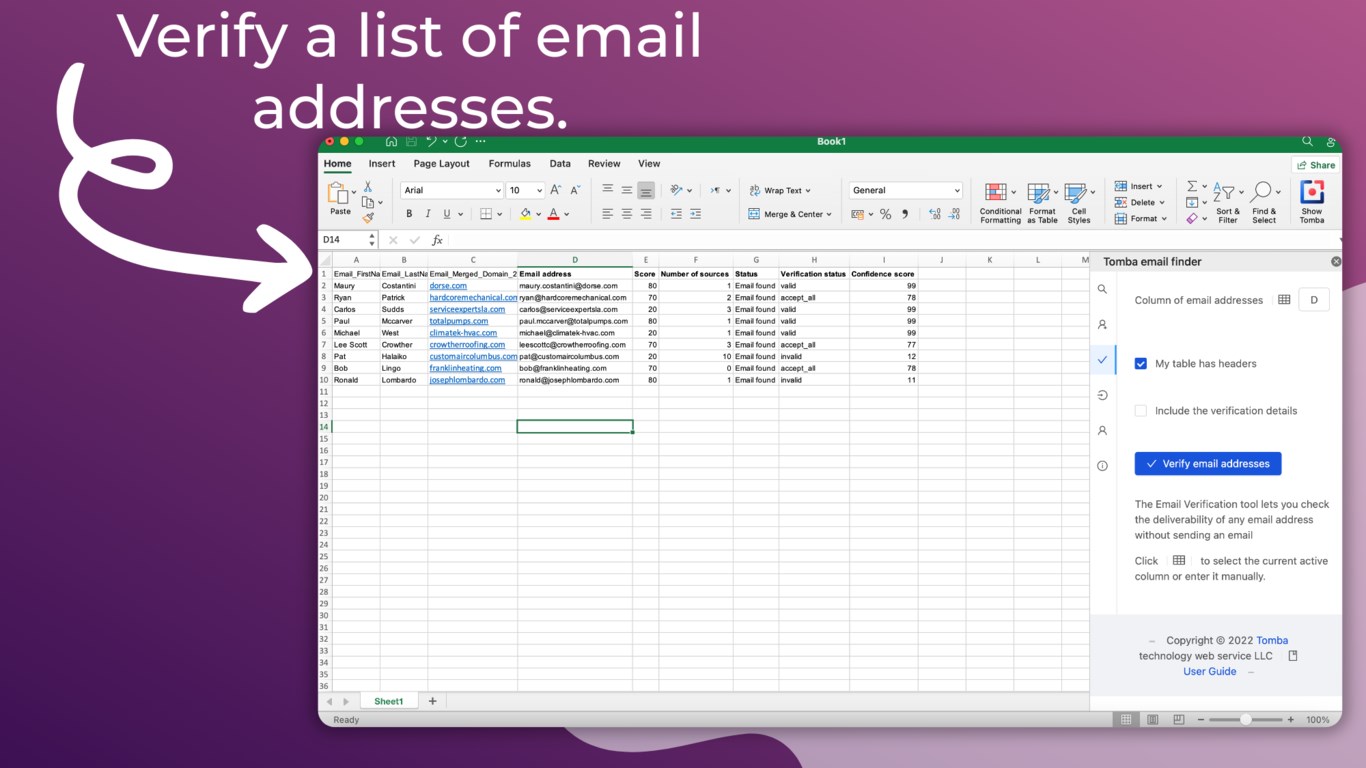Click the Home icon in title bar
Viewport: 1366px width, 768px height.
391,142
